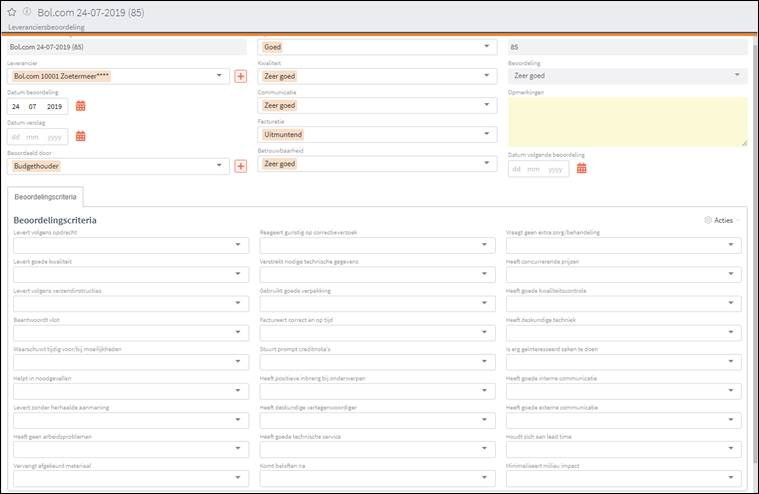The width and height of the screenshot is (759, 494).
Task: Expand the Facturatie dropdown showing Uitmuntend
Action: (486, 134)
